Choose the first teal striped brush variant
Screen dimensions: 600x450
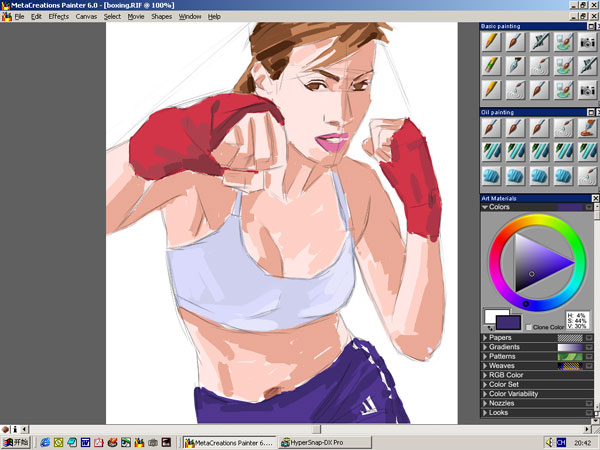pyautogui.click(x=491, y=151)
